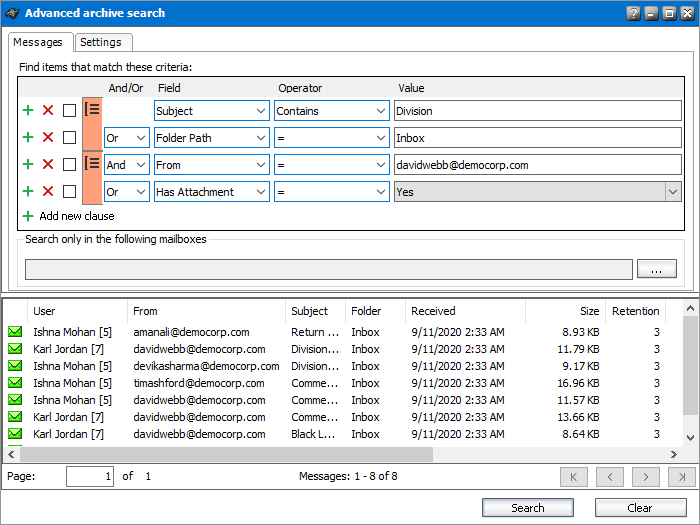This screenshot has height=525, width=700.
Task: Click the group bracket icon on From row
Action: pos(92,164)
